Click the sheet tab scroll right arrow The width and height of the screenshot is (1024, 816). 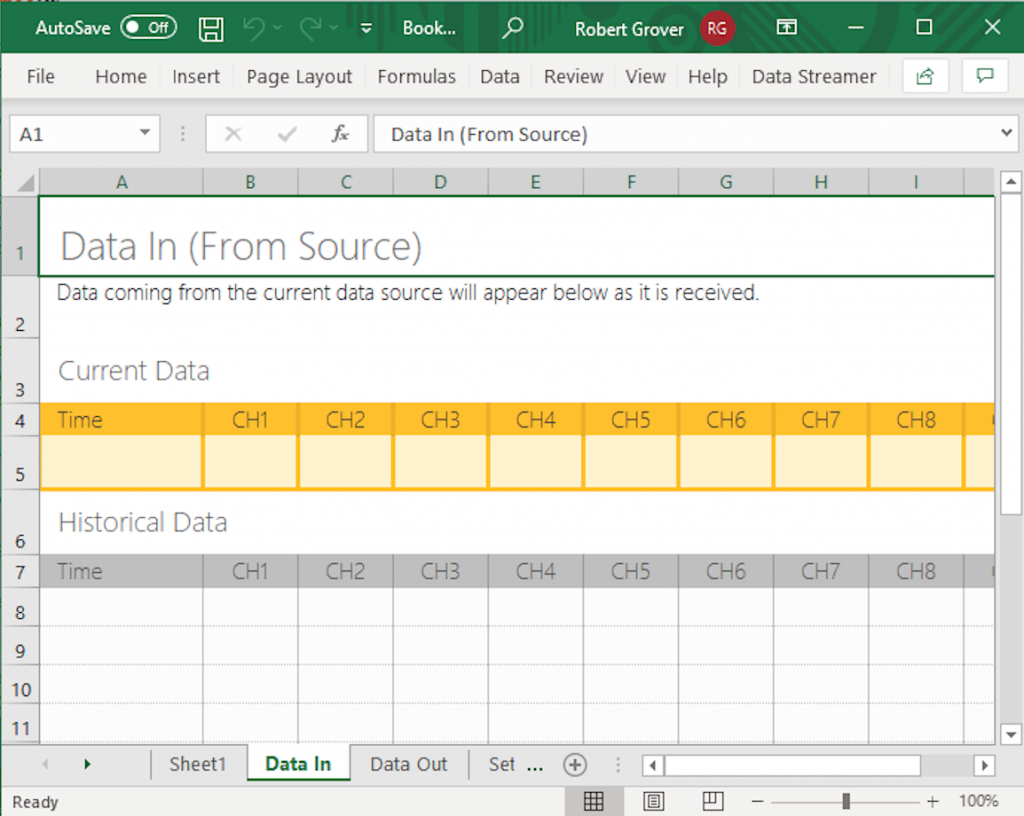87,764
